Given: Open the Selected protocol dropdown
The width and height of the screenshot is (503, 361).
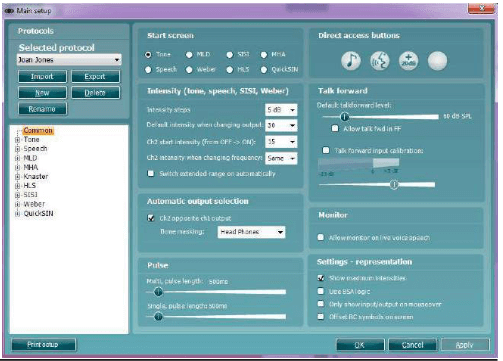Looking at the screenshot, I should 69,60.
